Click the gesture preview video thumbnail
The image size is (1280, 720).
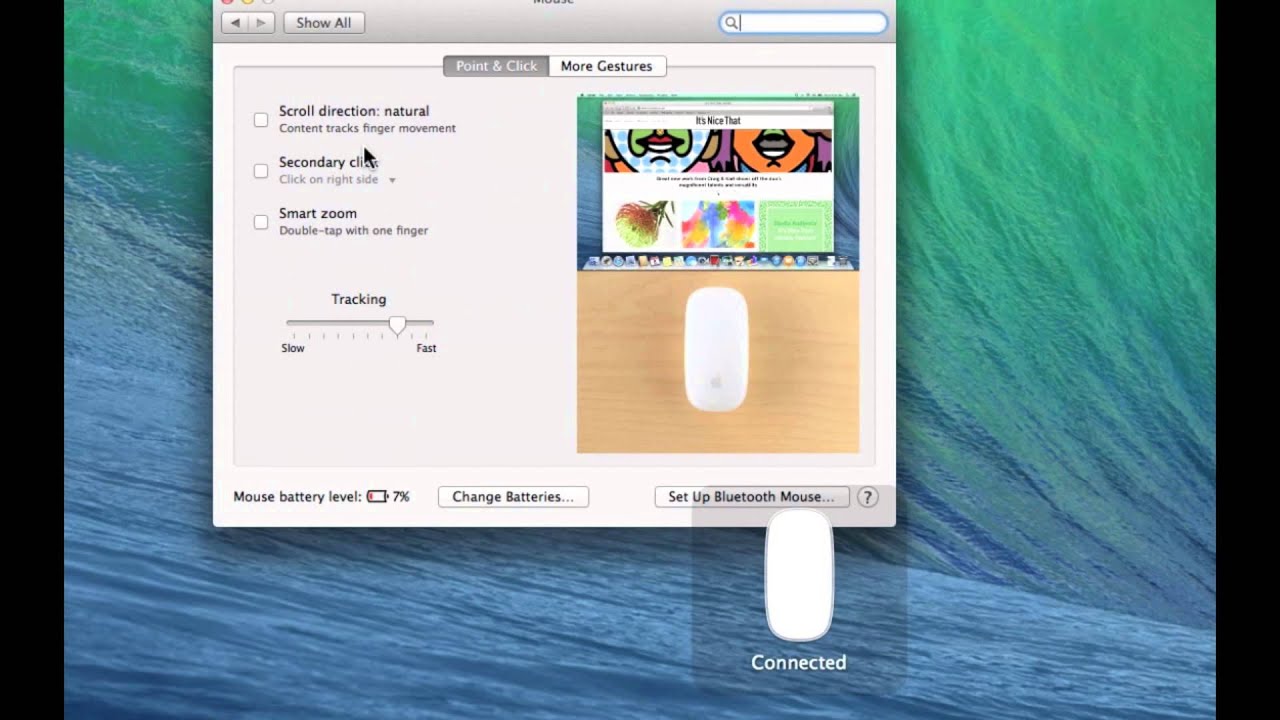(718, 274)
